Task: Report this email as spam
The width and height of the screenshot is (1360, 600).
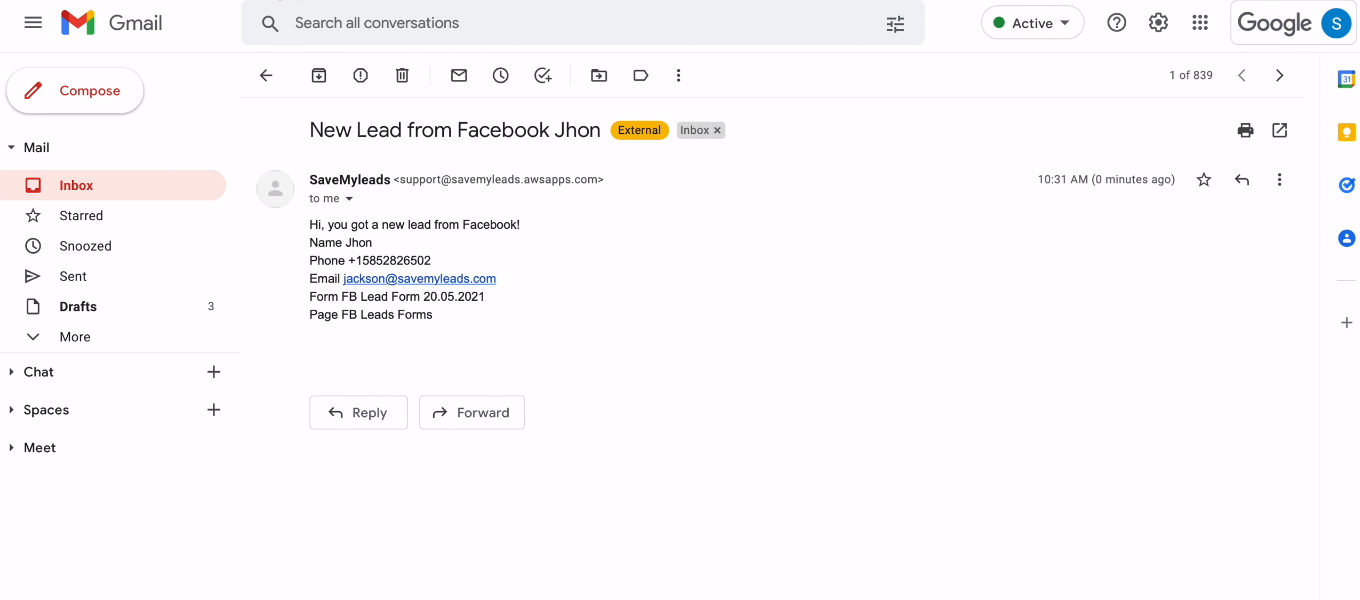Action: tap(361, 75)
